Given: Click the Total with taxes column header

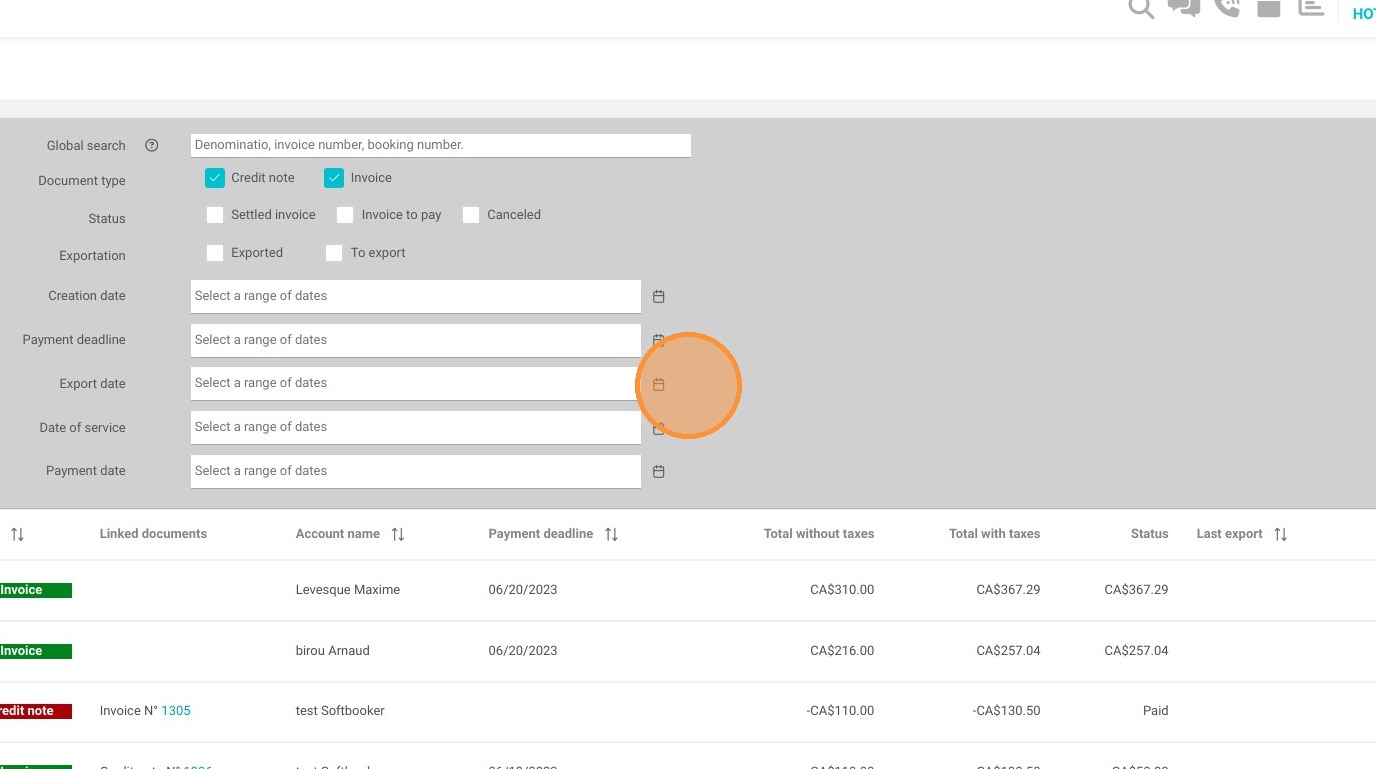Looking at the screenshot, I should point(994,534).
